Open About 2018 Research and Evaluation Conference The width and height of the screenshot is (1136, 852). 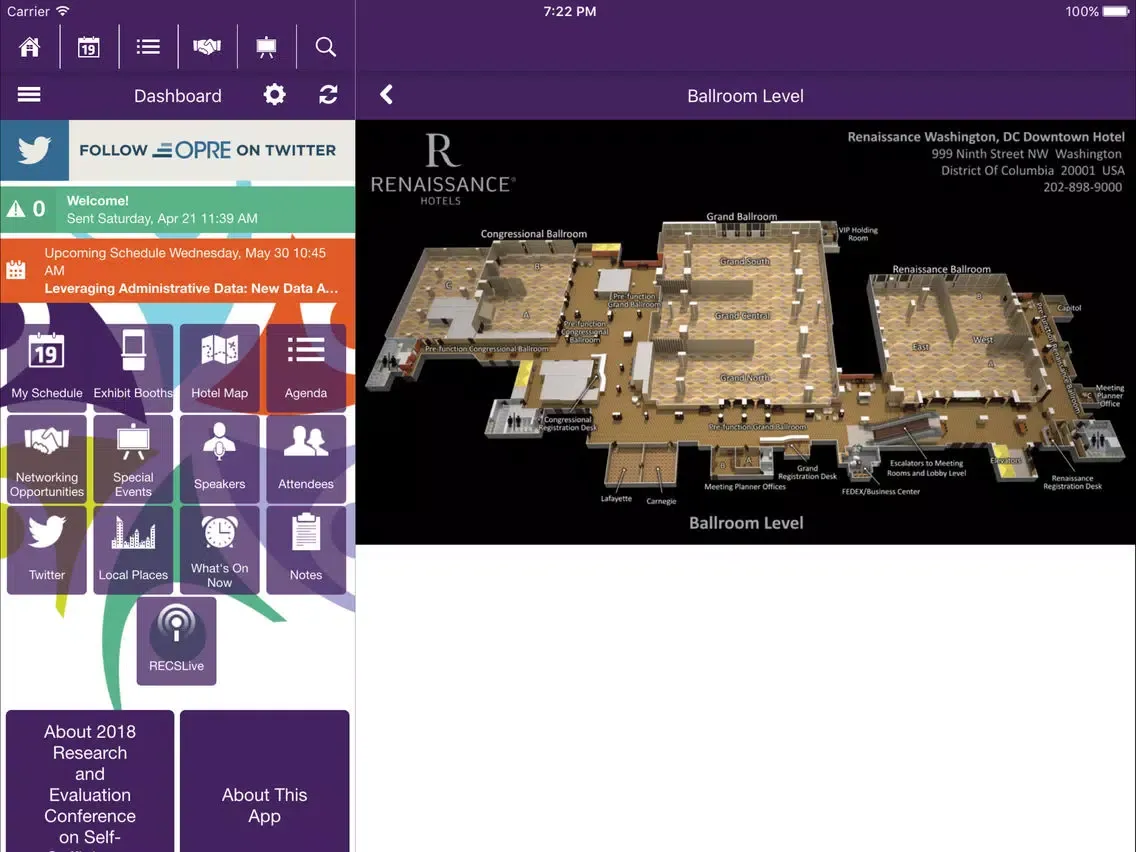(90, 781)
